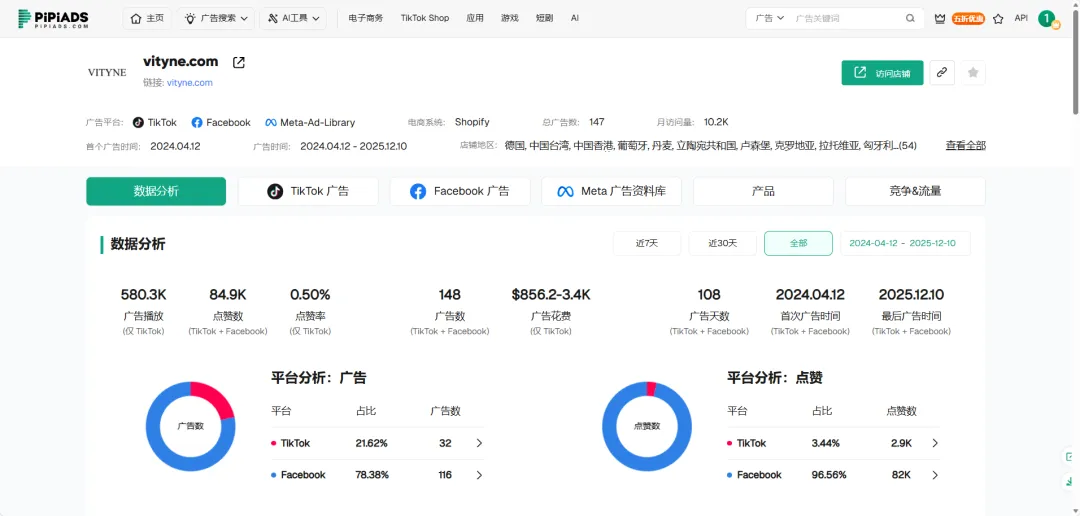Image resolution: width=1080 pixels, height=516 pixels.
Task: Expand the Facebook ad count row arrow
Action: coord(479,475)
